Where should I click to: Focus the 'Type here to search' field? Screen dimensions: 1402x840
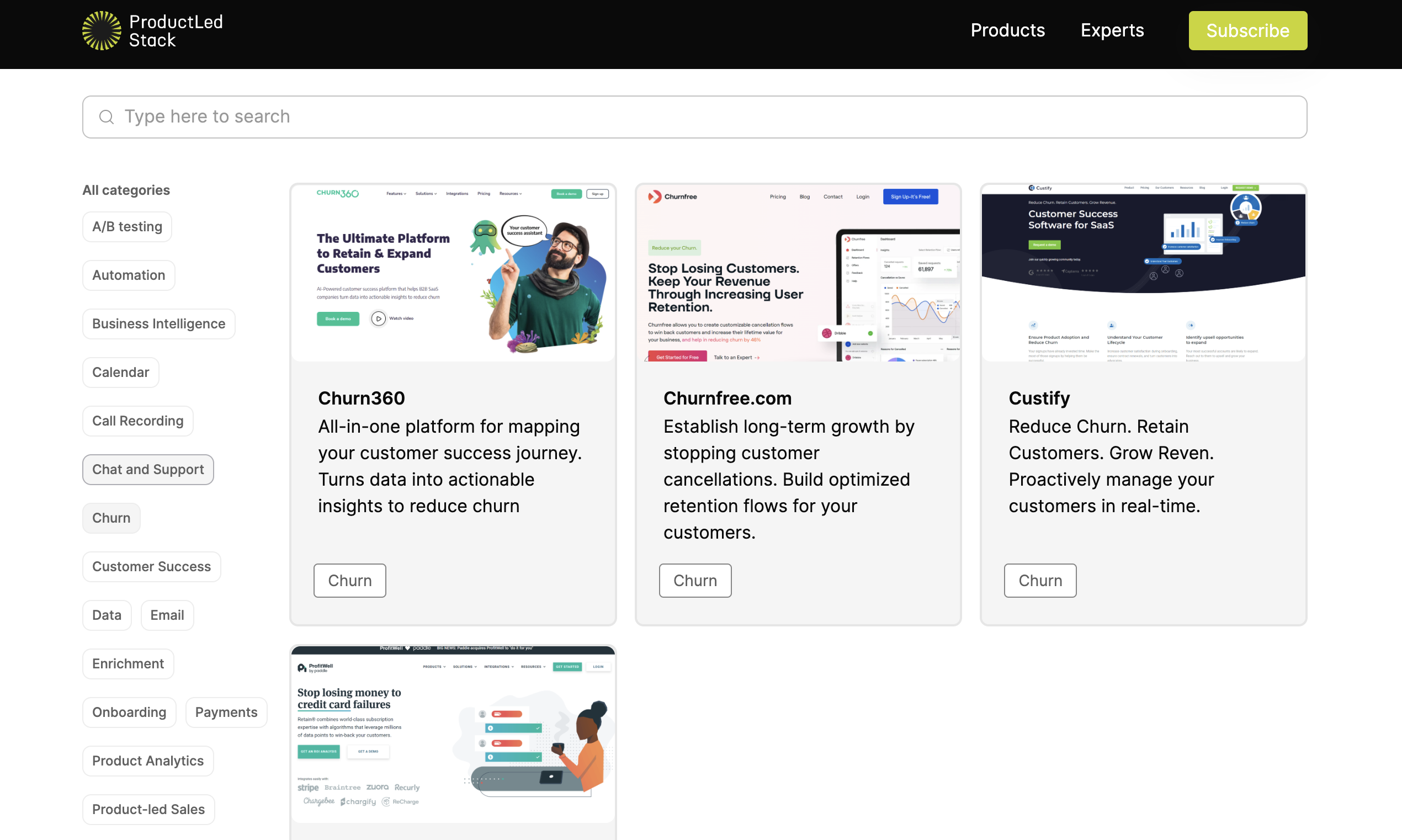pyautogui.click(x=694, y=116)
